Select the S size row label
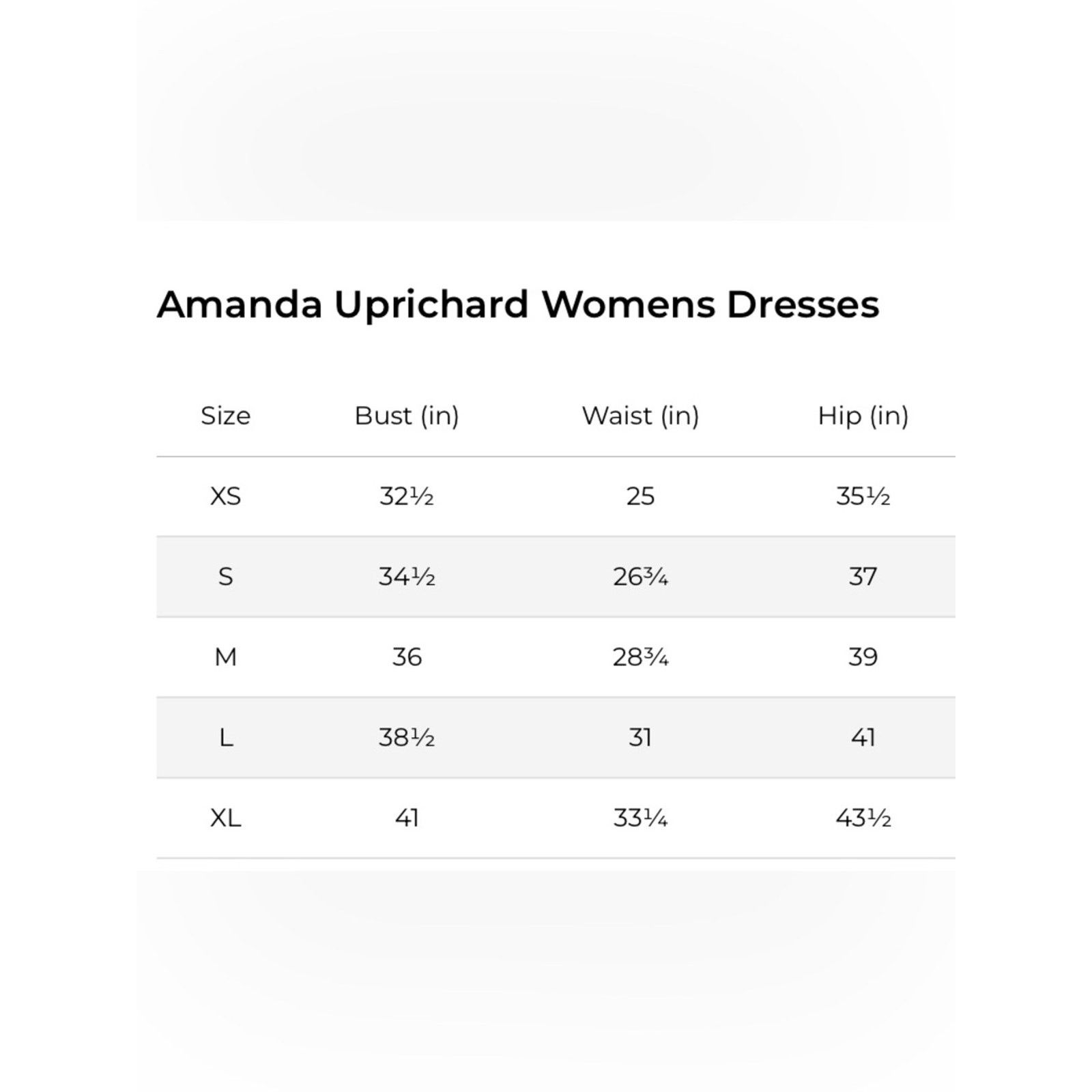Image resolution: width=1092 pixels, height=1092 pixels. (x=226, y=577)
